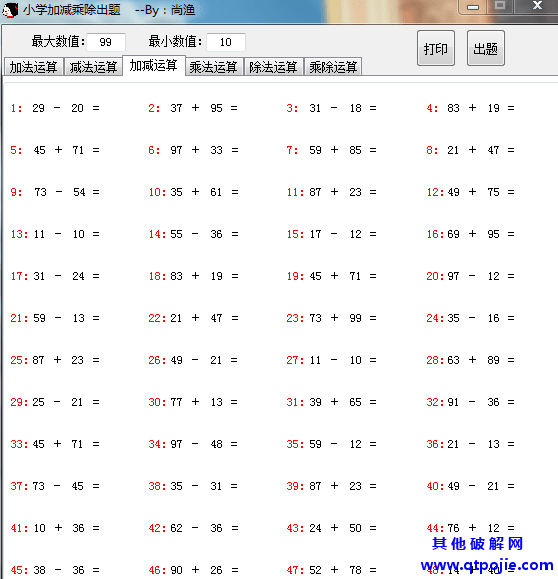Click problem 29: 25 - 21
The height and width of the screenshot is (579, 558).
55,402
